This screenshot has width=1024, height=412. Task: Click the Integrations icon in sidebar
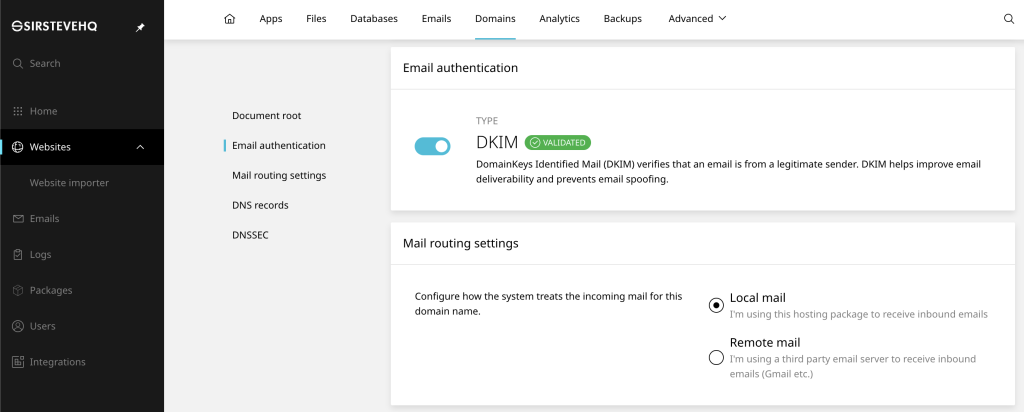point(18,362)
